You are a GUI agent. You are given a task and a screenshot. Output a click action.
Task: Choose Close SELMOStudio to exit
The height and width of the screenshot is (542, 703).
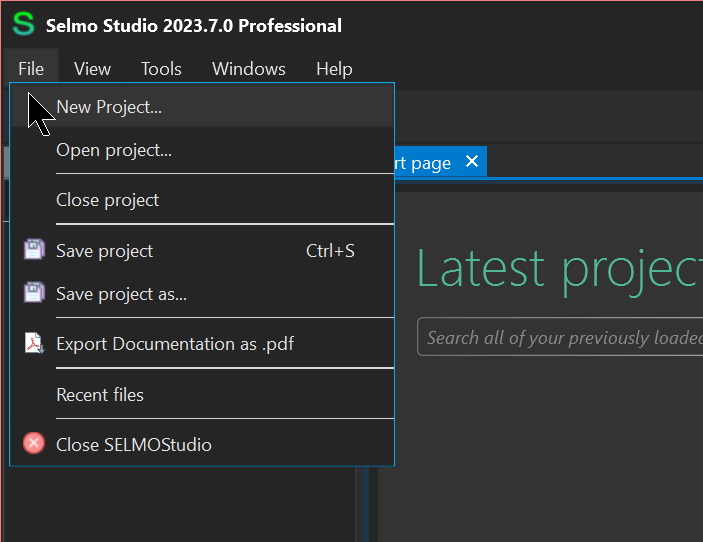coord(202,444)
